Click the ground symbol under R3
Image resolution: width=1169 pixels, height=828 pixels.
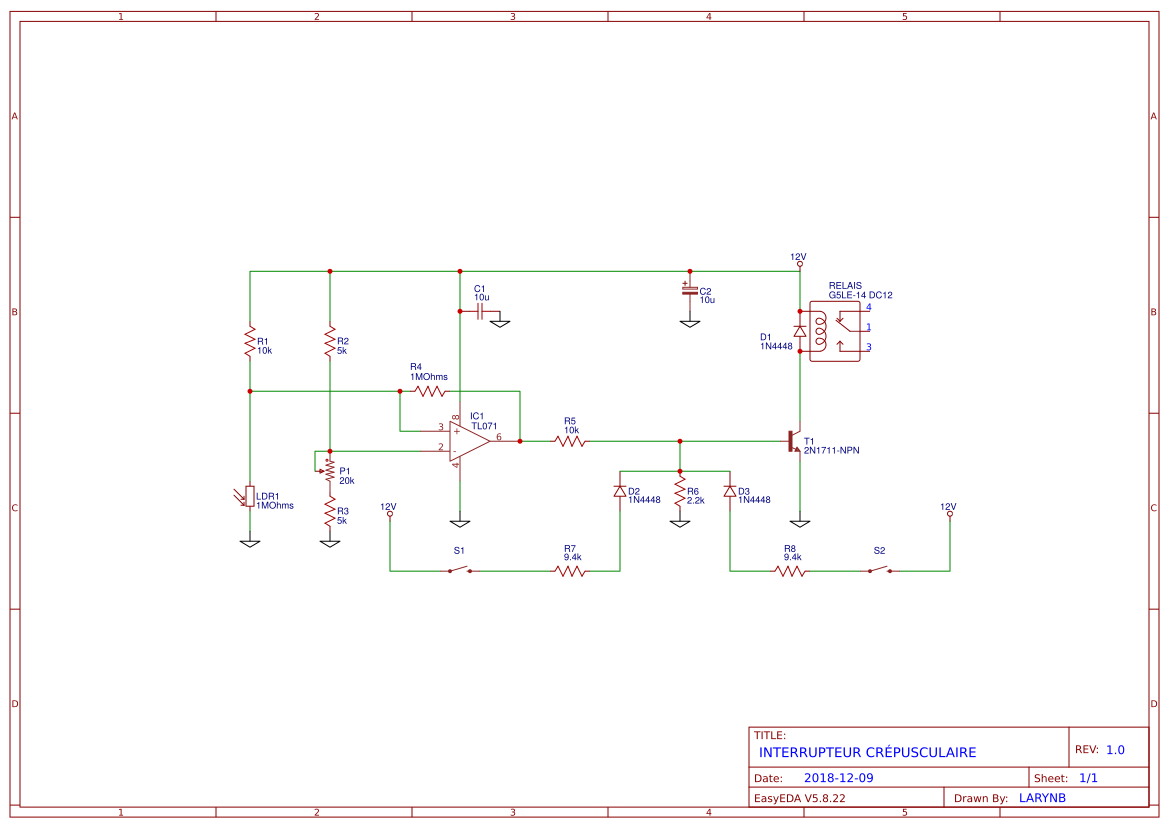[x=330, y=543]
